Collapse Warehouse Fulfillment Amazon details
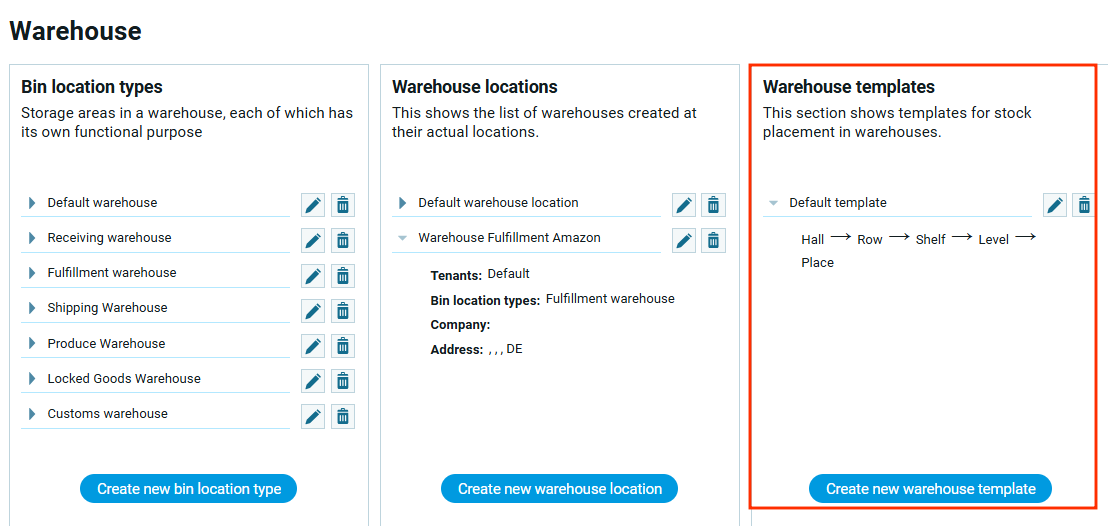Viewport: 1108px width, 526px height. pyautogui.click(x=402, y=238)
